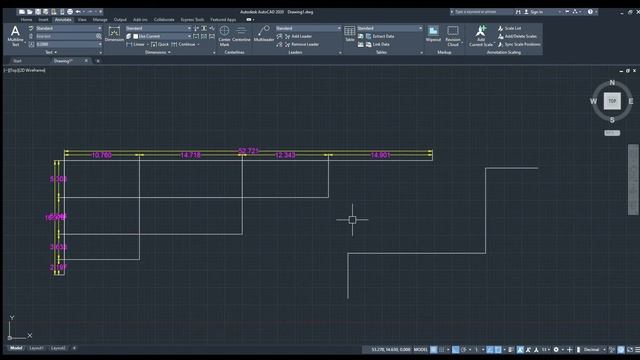
Task: Click the Scale List button
Action: [x=509, y=28]
